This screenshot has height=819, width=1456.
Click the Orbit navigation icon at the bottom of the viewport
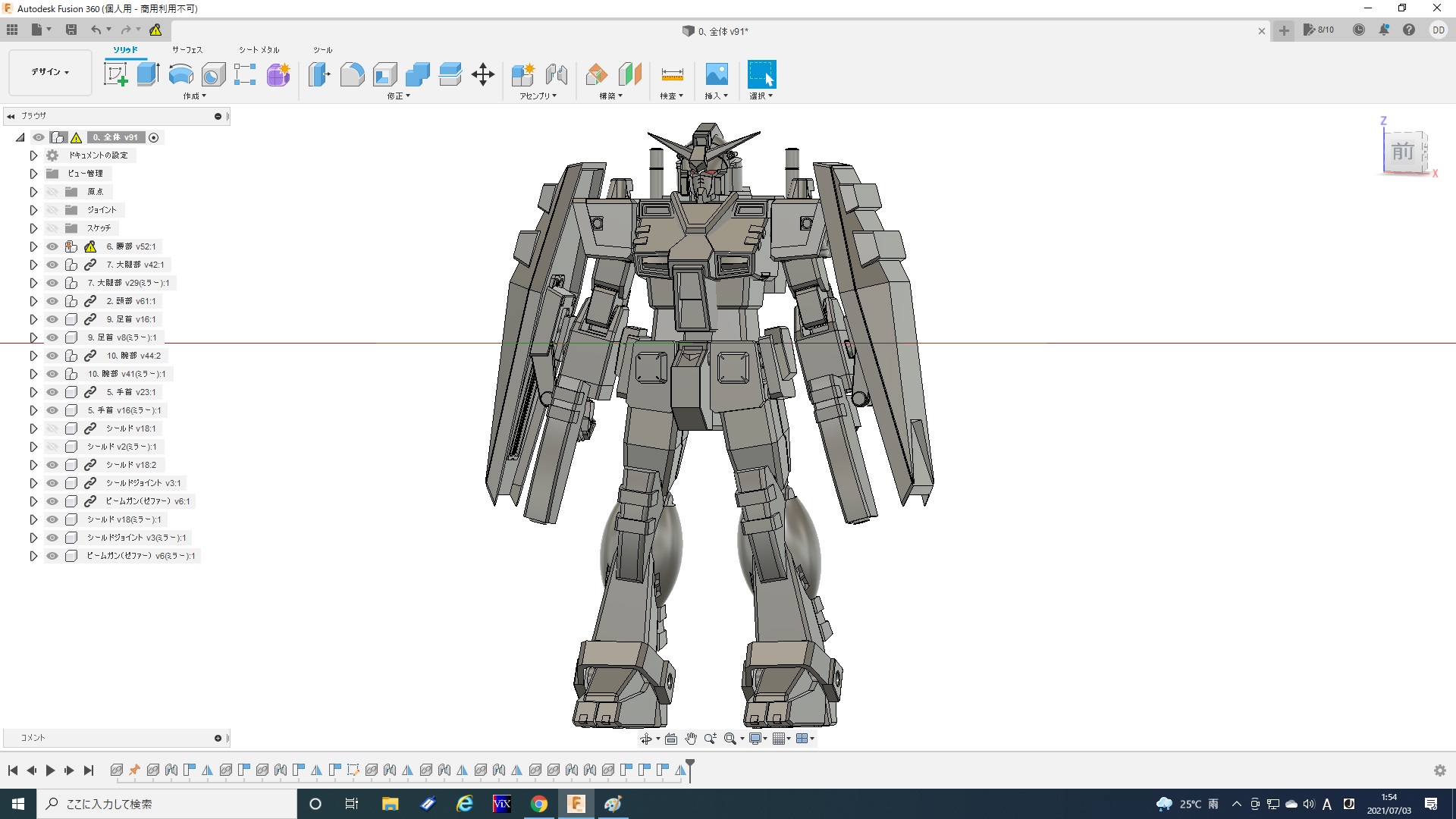pyautogui.click(x=645, y=739)
